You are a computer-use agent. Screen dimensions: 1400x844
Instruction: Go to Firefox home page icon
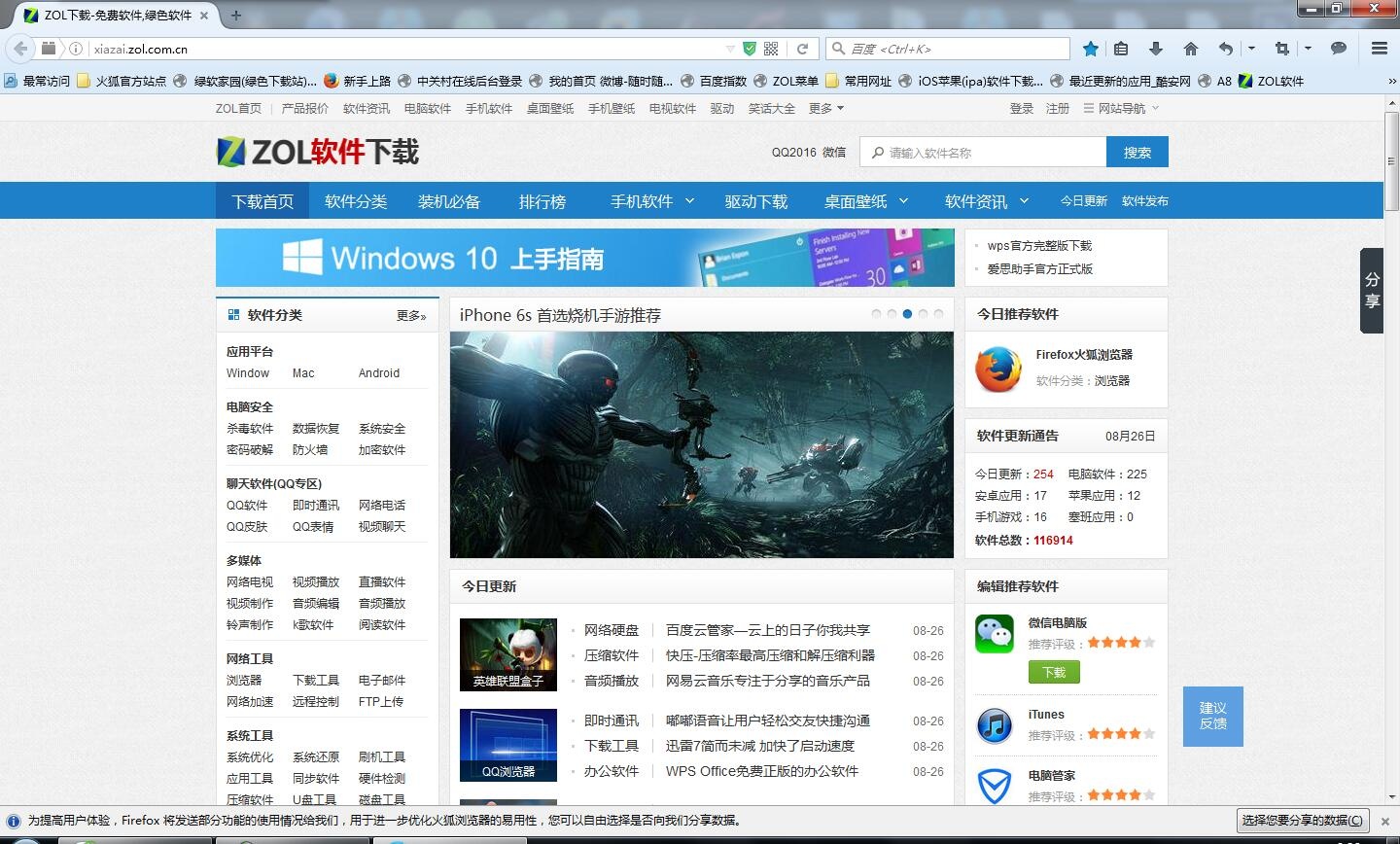tap(1191, 49)
